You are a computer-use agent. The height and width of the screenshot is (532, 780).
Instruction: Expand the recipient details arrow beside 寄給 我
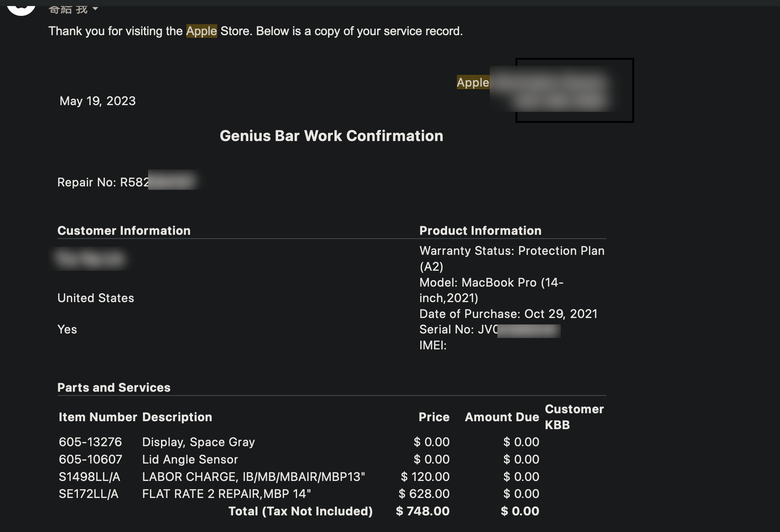click(x=95, y=8)
